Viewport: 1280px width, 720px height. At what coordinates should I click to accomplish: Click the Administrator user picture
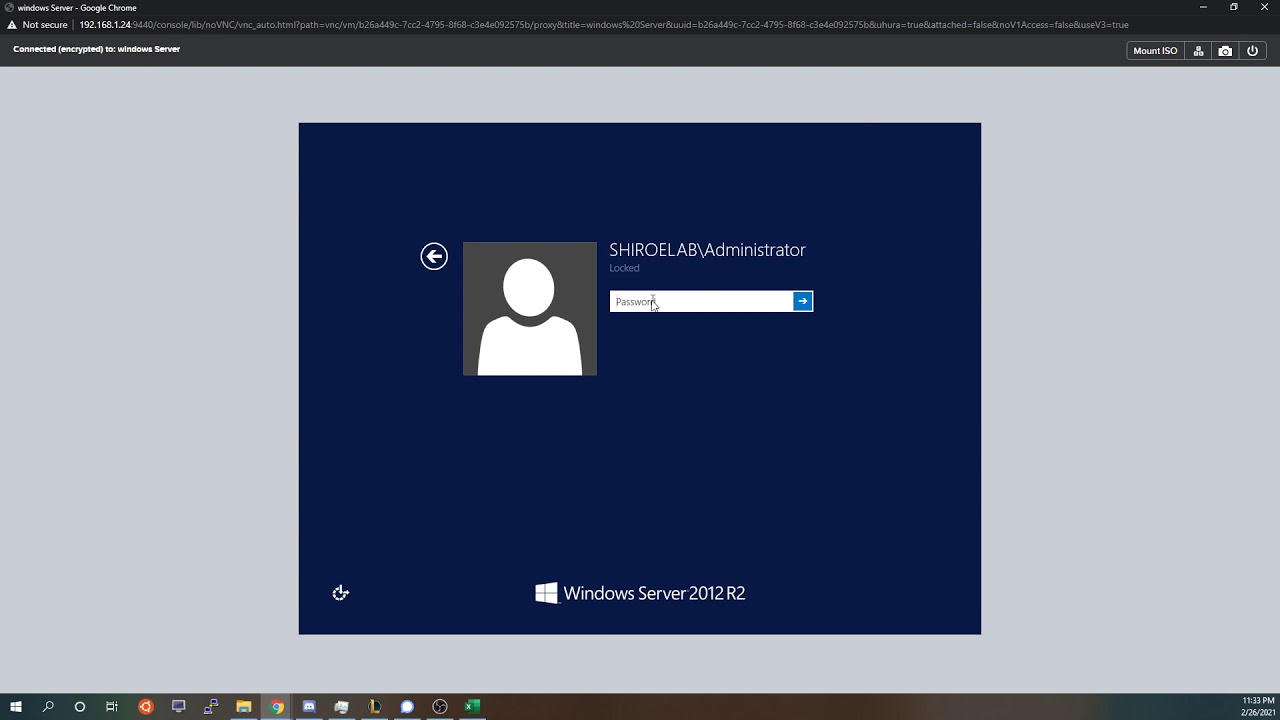point(529,309)
